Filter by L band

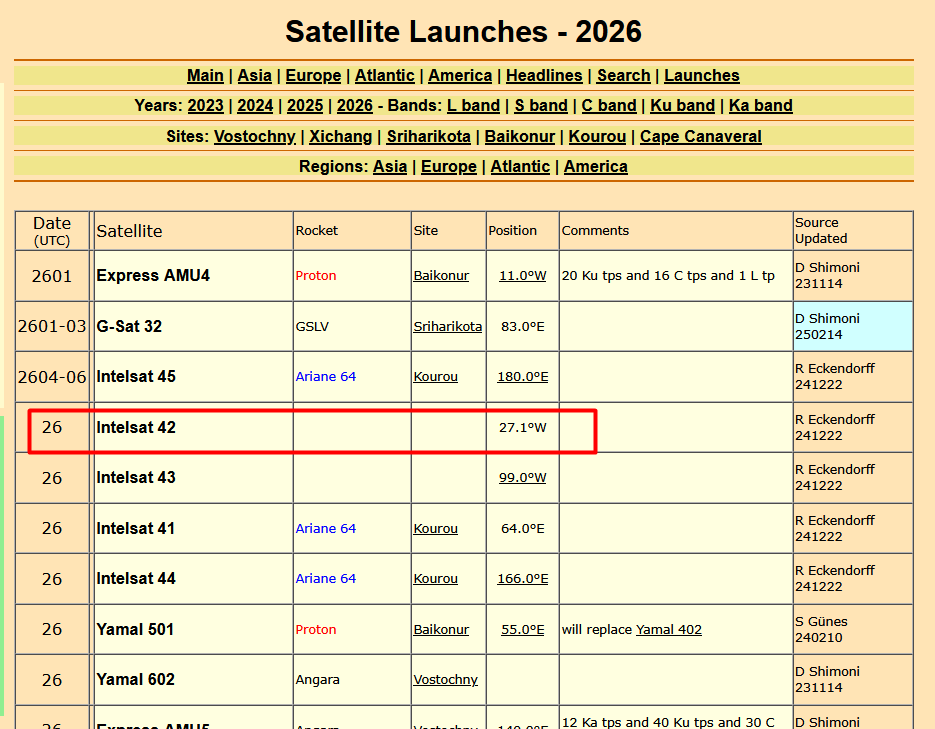[x=473, y=106]
